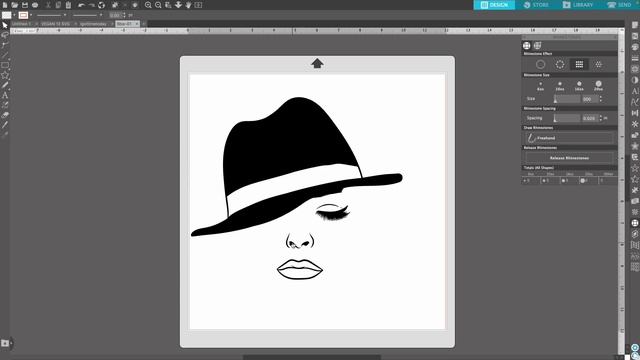Click the Paste clipboard icon
This screenshot has height=360, width=640.
tap(68, 5)
